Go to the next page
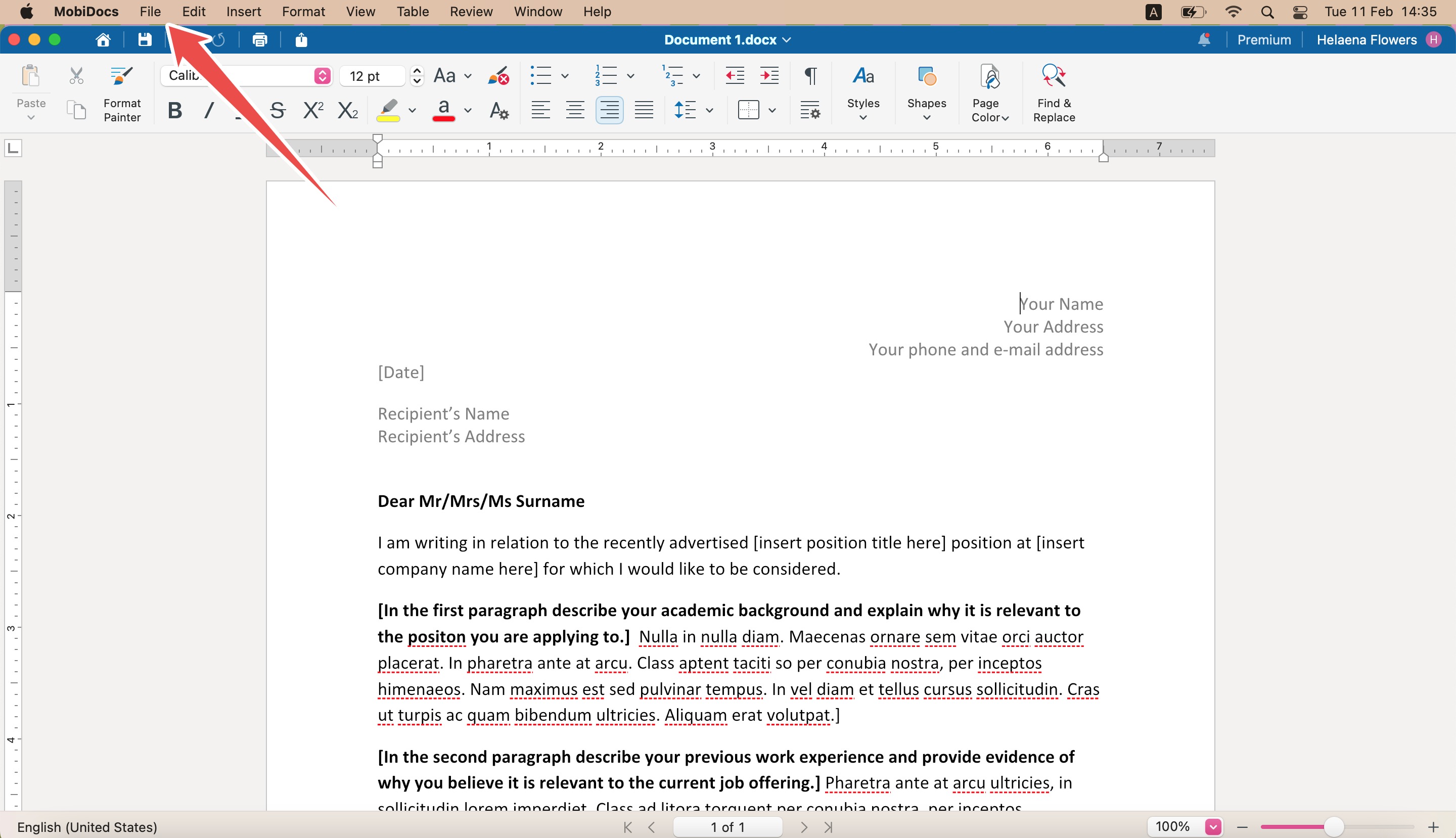Viewport: 1456px width, 838px height. pos(804,827)
